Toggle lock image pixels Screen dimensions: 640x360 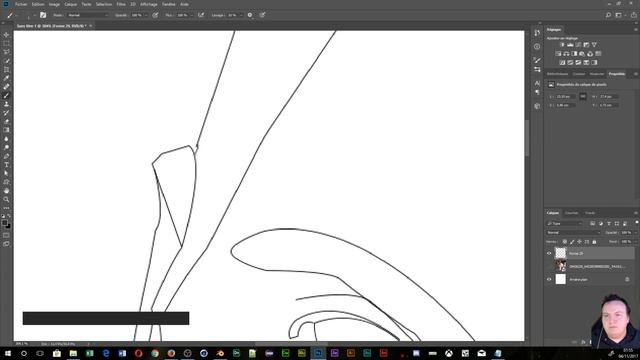pyautogui.click(x=572, y=242)
